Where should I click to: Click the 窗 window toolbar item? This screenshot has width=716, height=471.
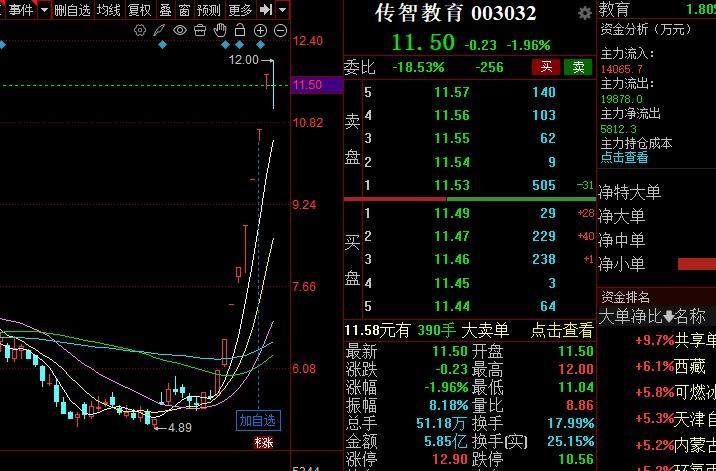click(184, 10)
